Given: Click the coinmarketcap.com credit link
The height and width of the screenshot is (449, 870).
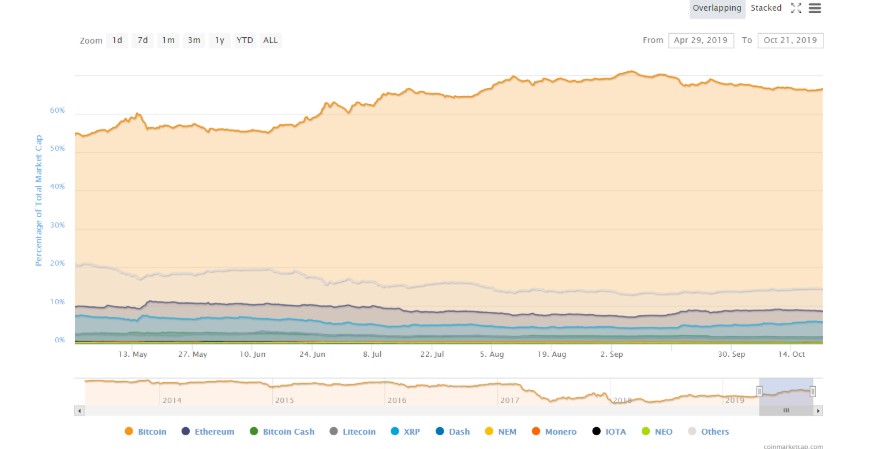Looking at the screenshot, I should point(793,446).
